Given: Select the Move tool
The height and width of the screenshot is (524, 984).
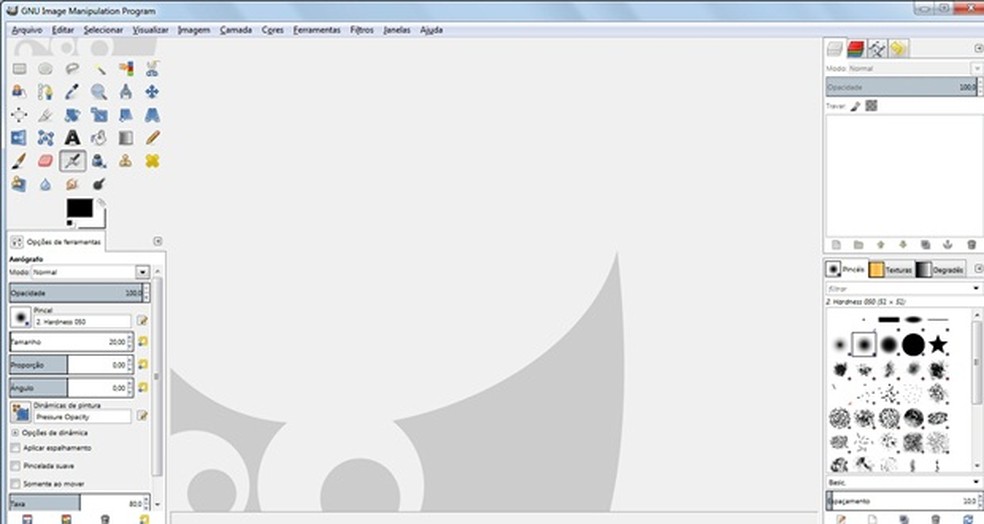Looking at the screenshot, I should point(152,92).
